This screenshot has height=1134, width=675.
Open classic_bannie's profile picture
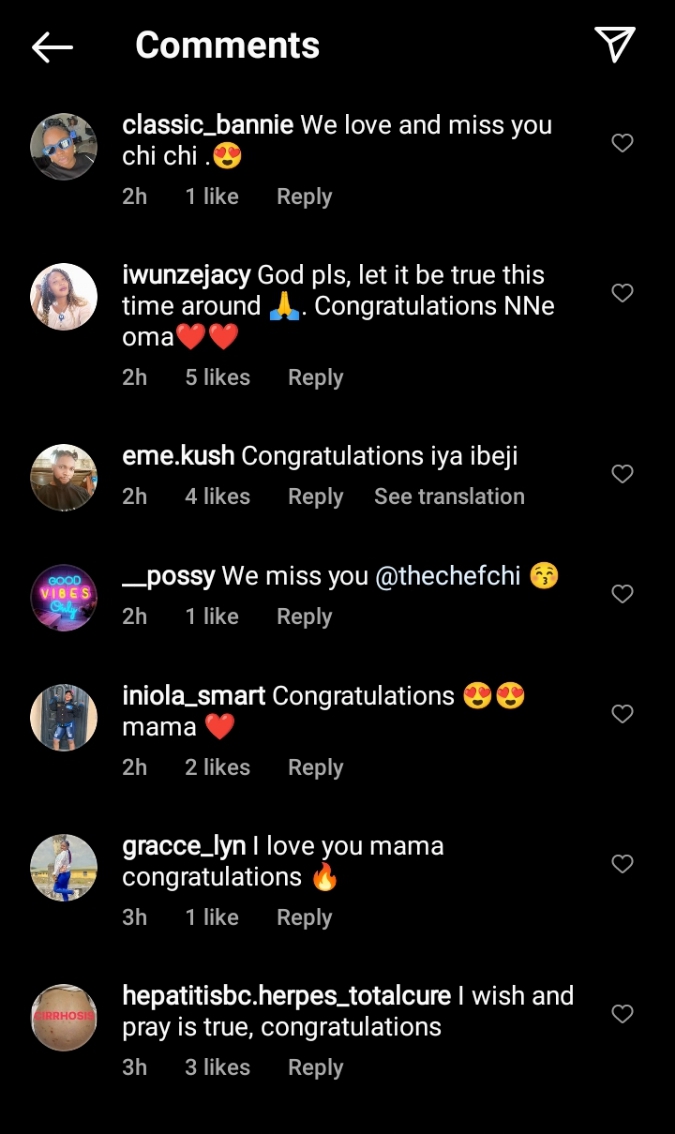(64, 147)
